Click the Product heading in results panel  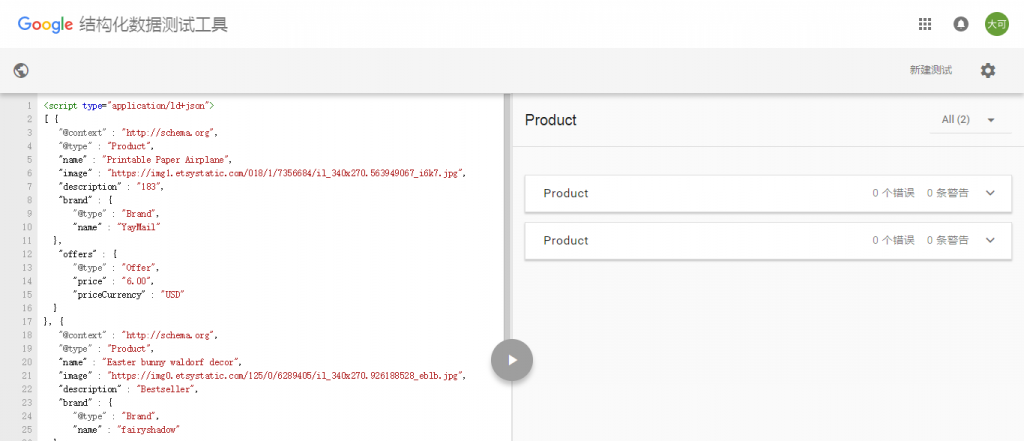click(x=551, y=120)
